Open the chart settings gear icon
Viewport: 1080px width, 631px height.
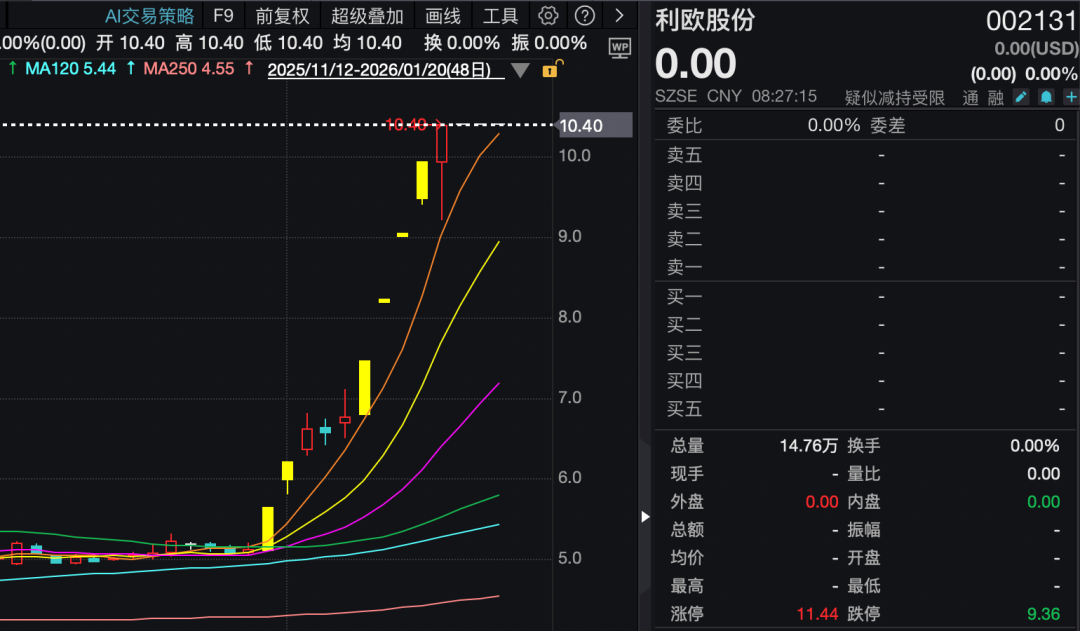pos(547,15)
